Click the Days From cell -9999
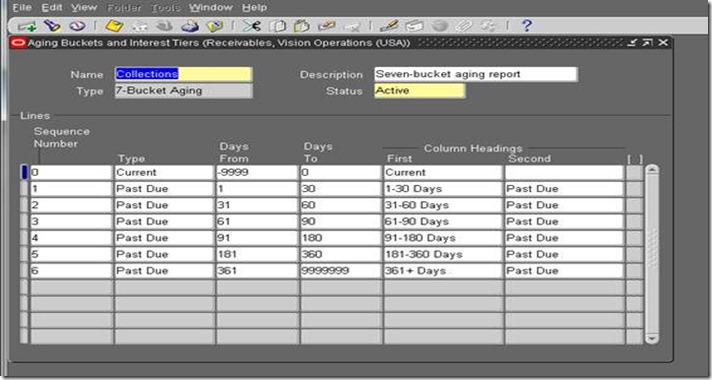This screenshot has height=380, width=712. click(x=257, y=173)
